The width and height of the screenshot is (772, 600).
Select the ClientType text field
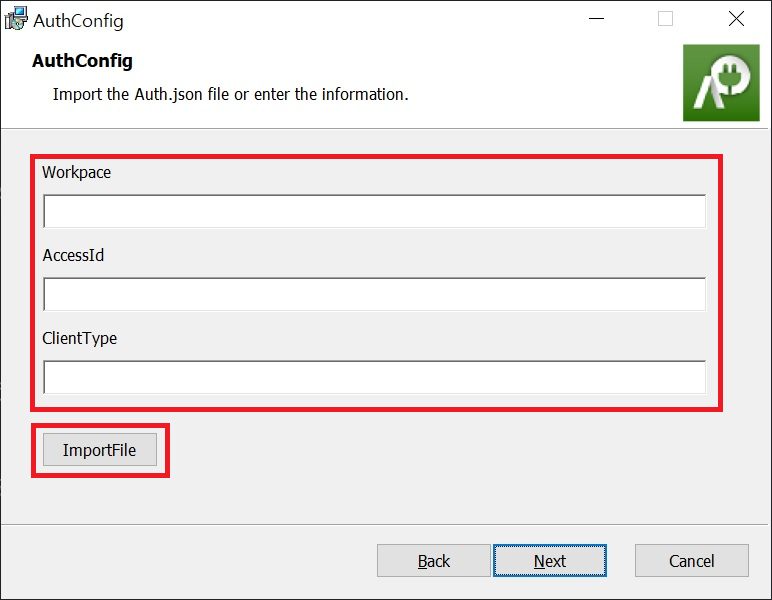374,377
